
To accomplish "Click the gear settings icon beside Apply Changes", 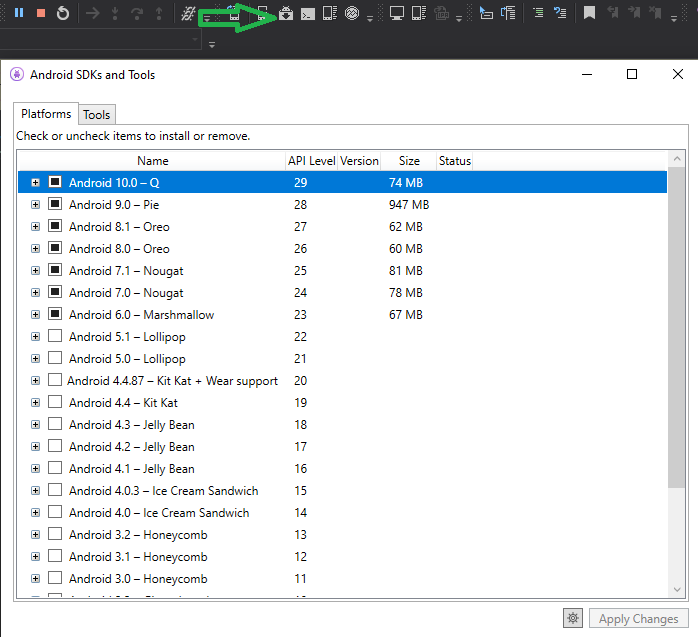I will pos(573,618).
